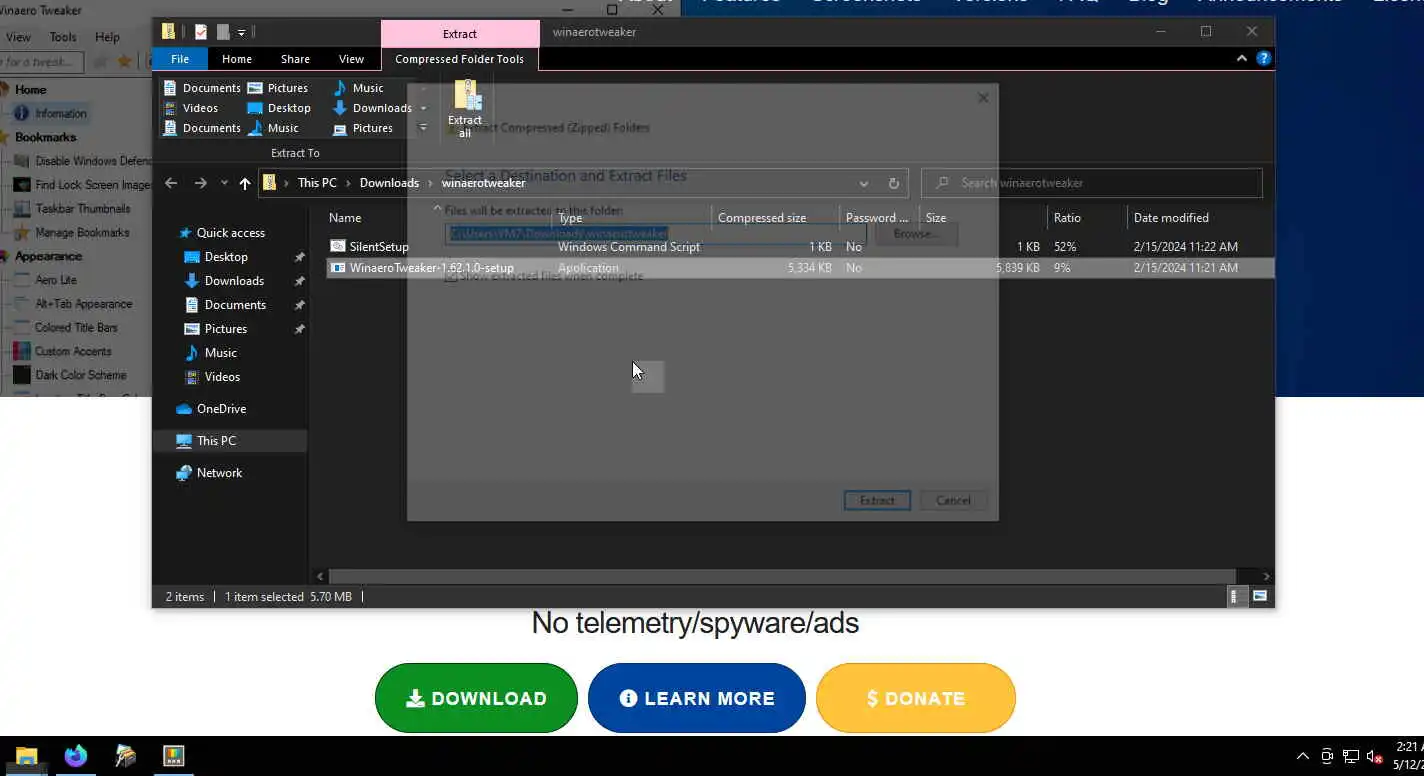The image size is (1424, 776).
Task: Click the Extract all ribbon button
Action: [x=465, y=108]
